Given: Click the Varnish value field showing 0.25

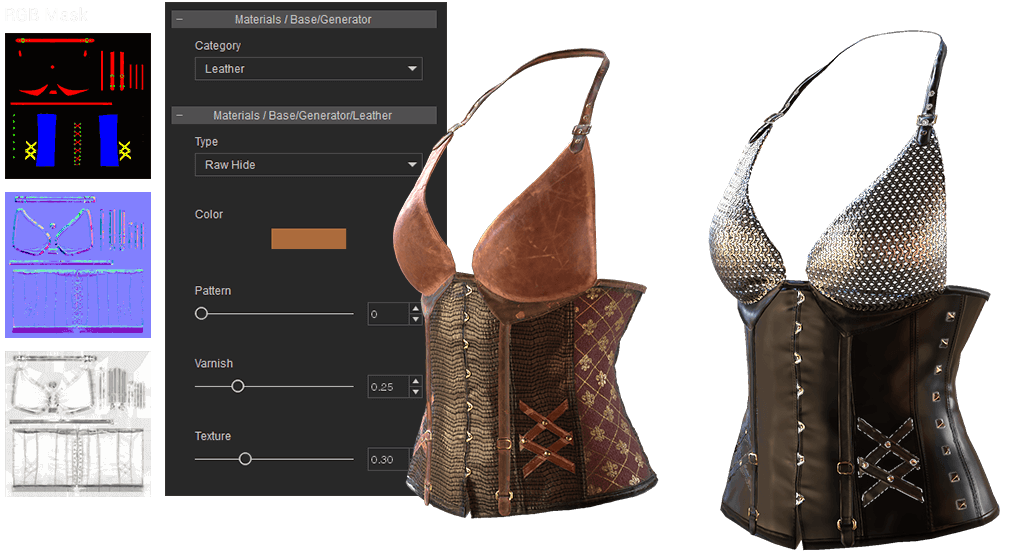Looking at the screenshot, I should (x=387, y=387).
